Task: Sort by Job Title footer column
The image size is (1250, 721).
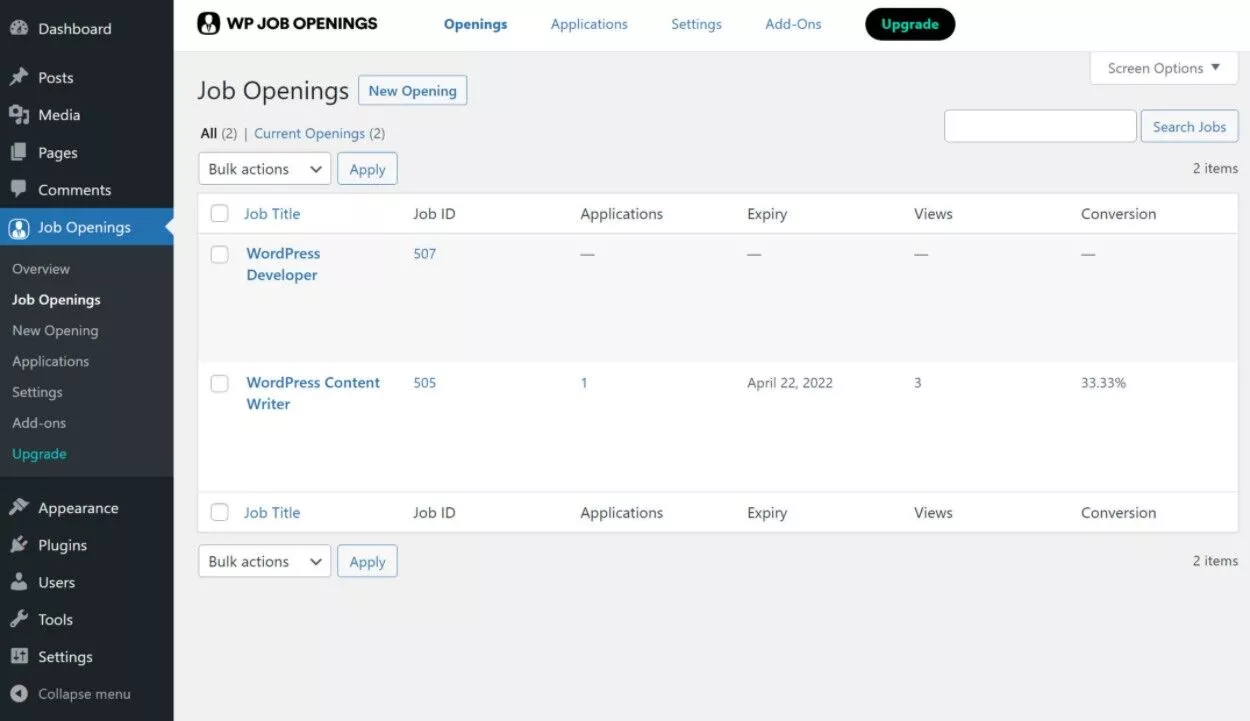Action: click(x=272, y=512)
